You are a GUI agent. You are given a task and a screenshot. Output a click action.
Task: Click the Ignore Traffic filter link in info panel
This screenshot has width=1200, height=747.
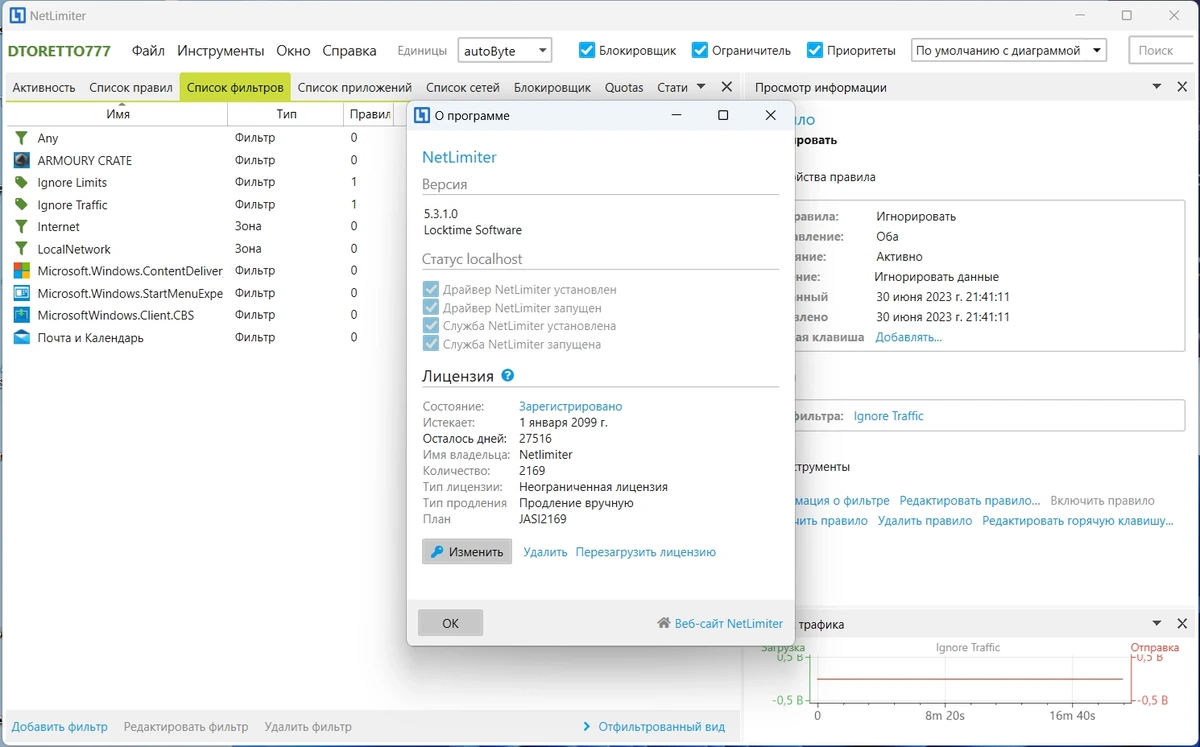(889, 416)
